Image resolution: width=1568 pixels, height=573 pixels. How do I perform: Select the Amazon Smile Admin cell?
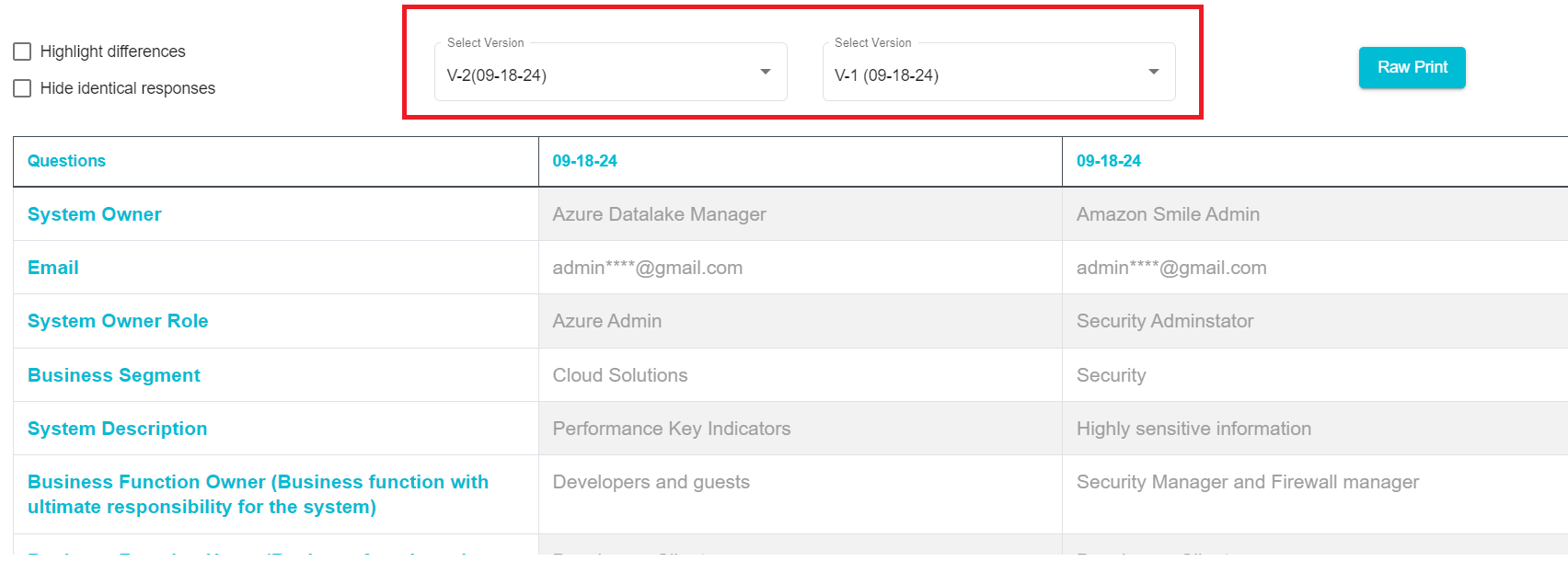1315,214
